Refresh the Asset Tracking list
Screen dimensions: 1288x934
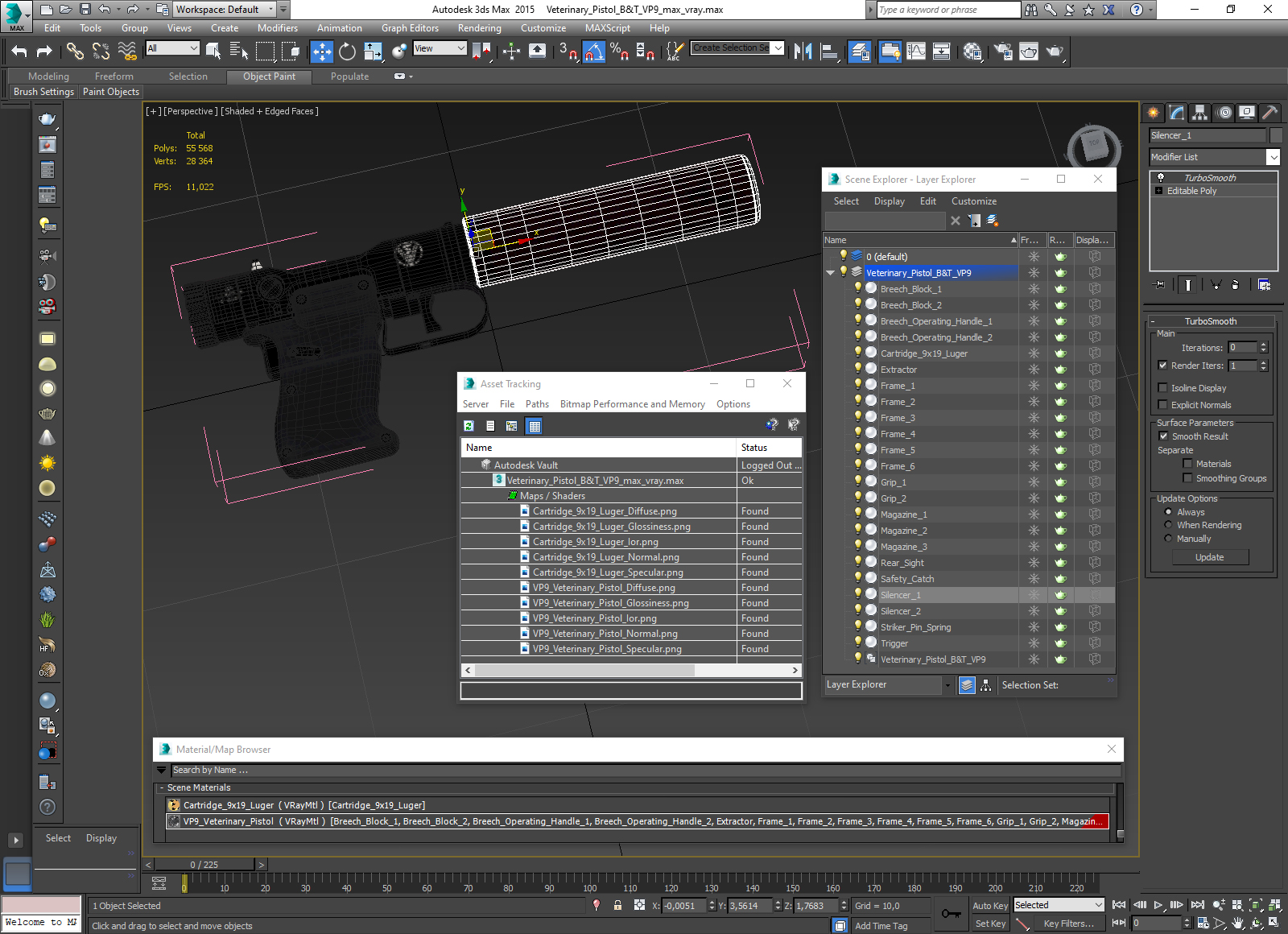point(469,426)
